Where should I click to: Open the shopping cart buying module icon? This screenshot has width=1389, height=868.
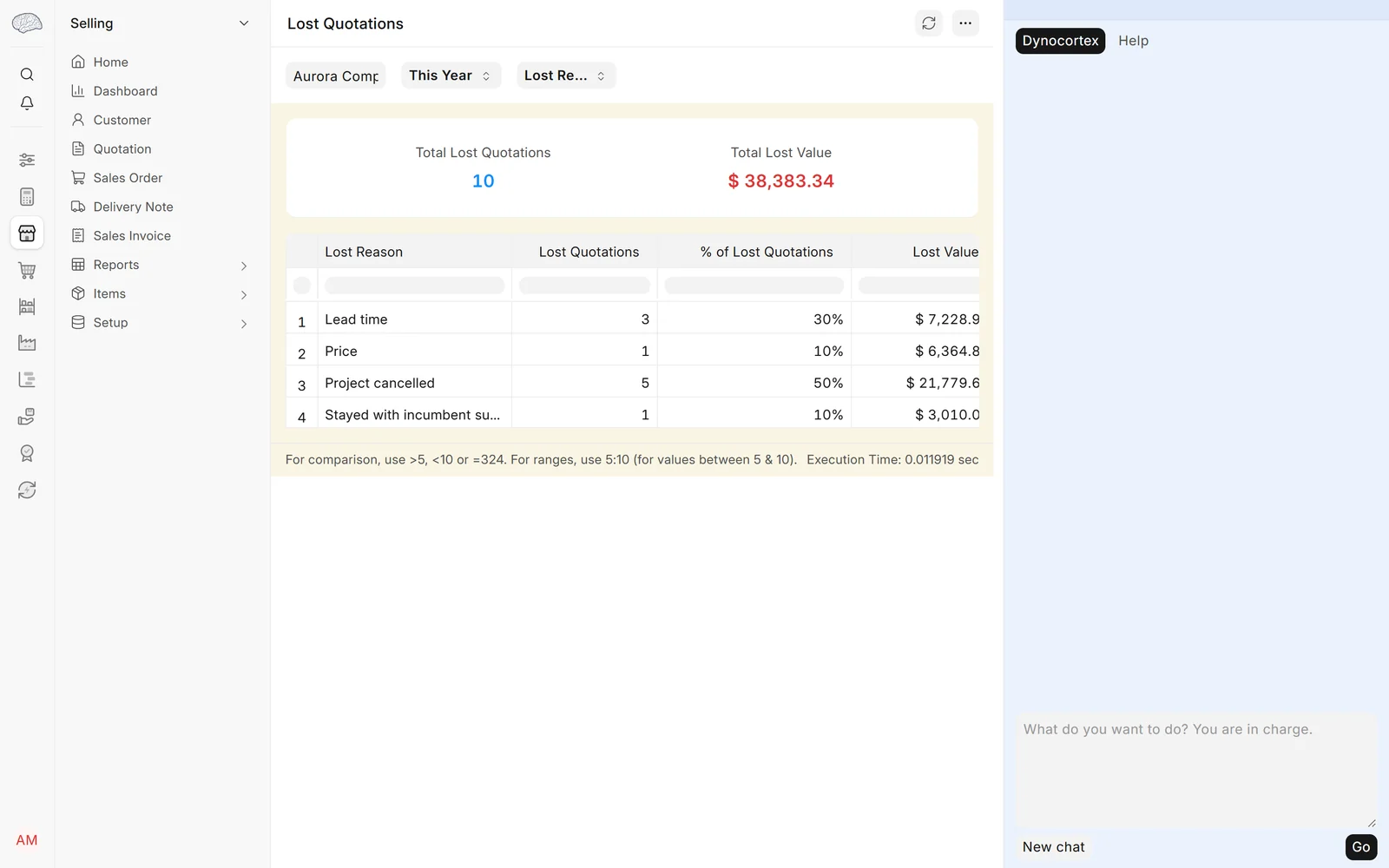27,271
